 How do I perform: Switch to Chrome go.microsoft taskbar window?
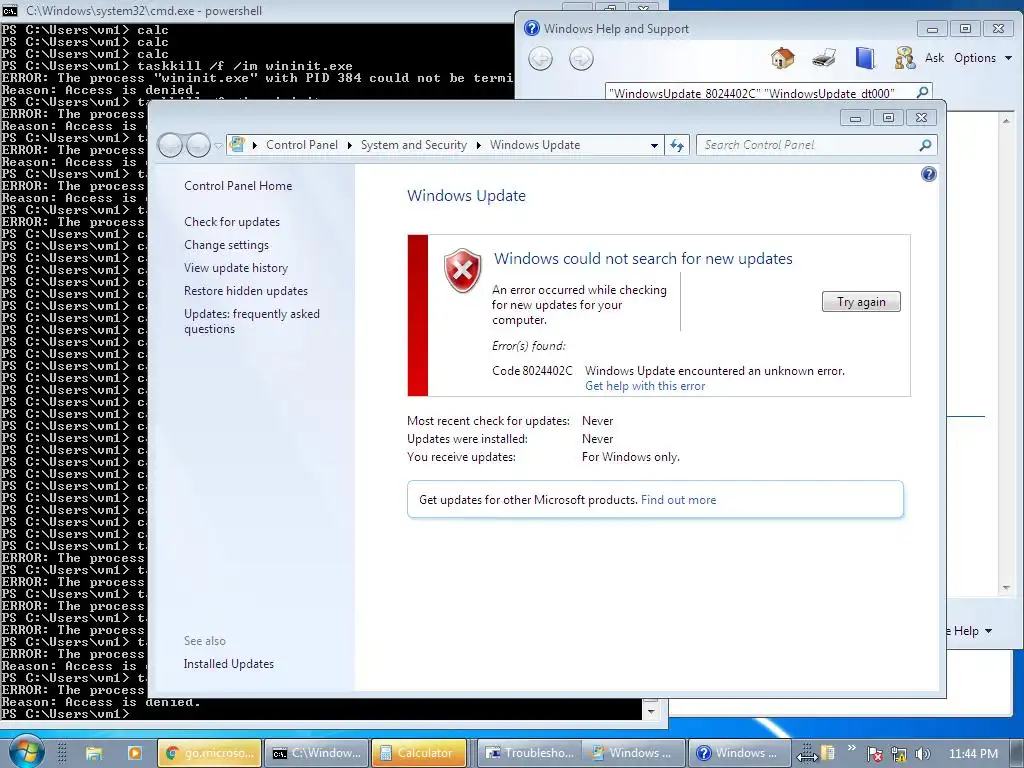210,753
